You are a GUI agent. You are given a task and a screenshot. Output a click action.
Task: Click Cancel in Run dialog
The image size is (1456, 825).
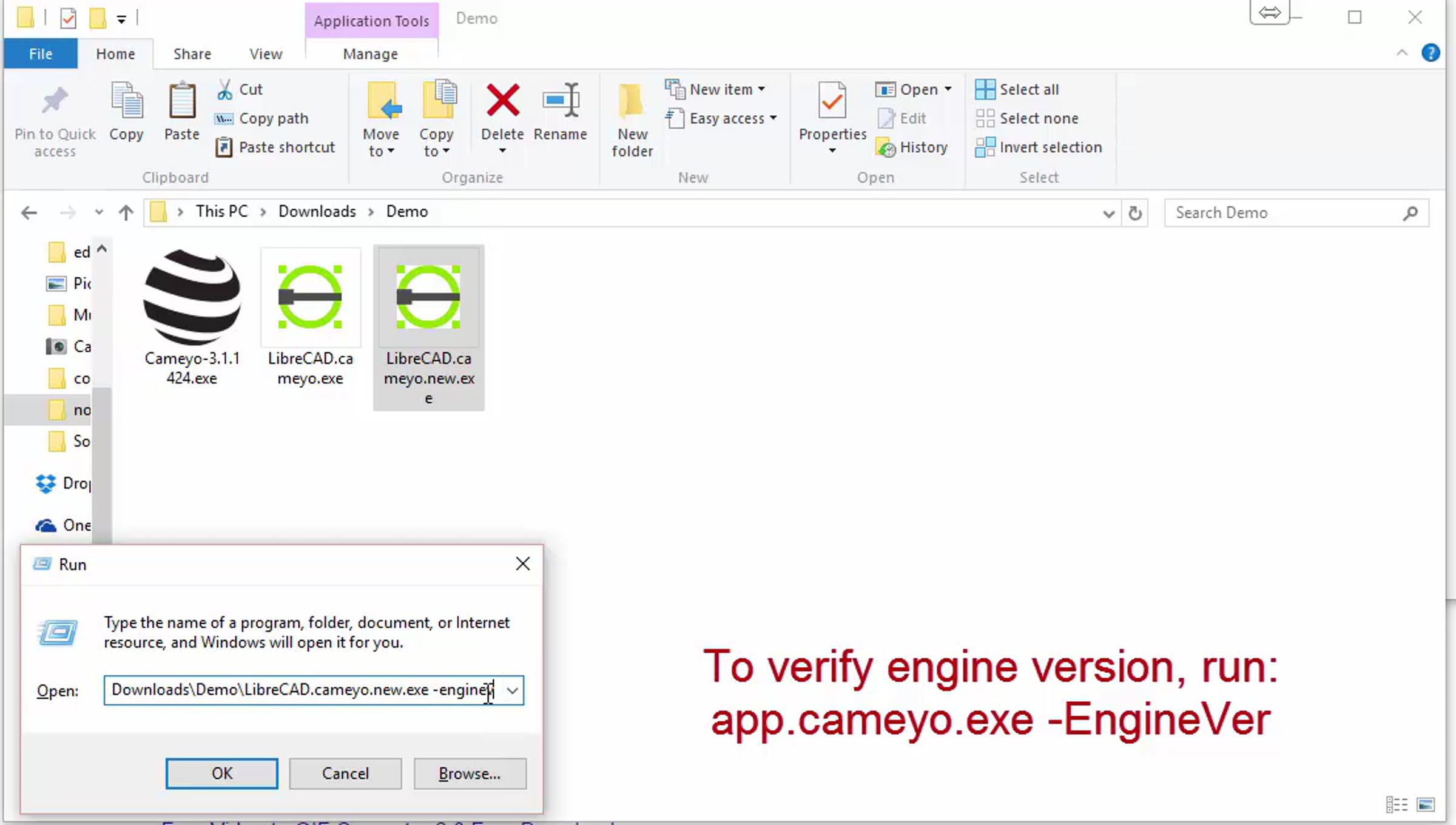tap(345, 773)
